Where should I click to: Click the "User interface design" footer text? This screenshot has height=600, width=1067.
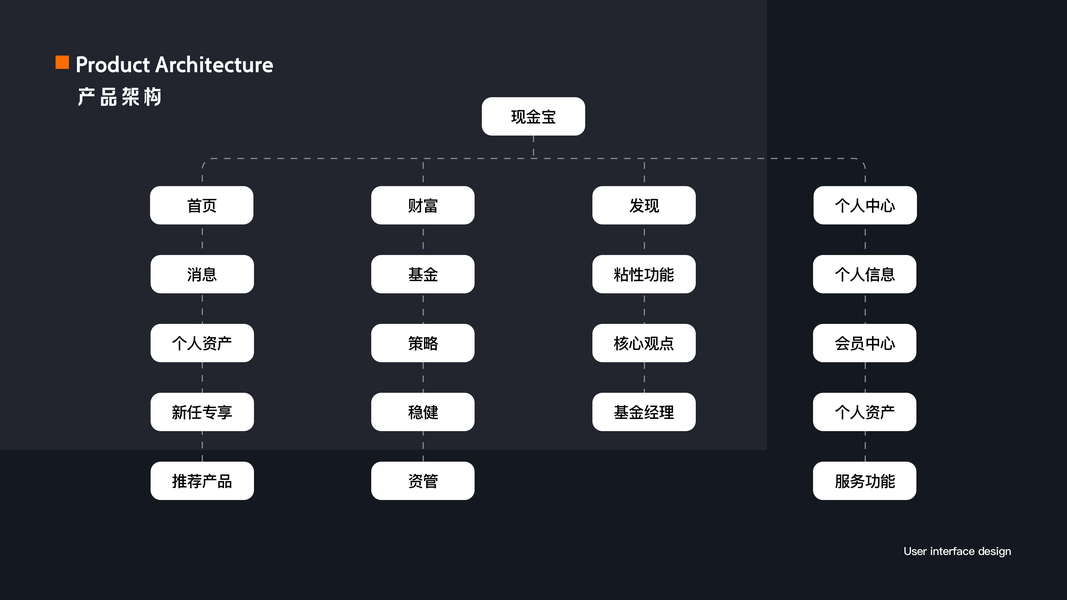point(957,552)
